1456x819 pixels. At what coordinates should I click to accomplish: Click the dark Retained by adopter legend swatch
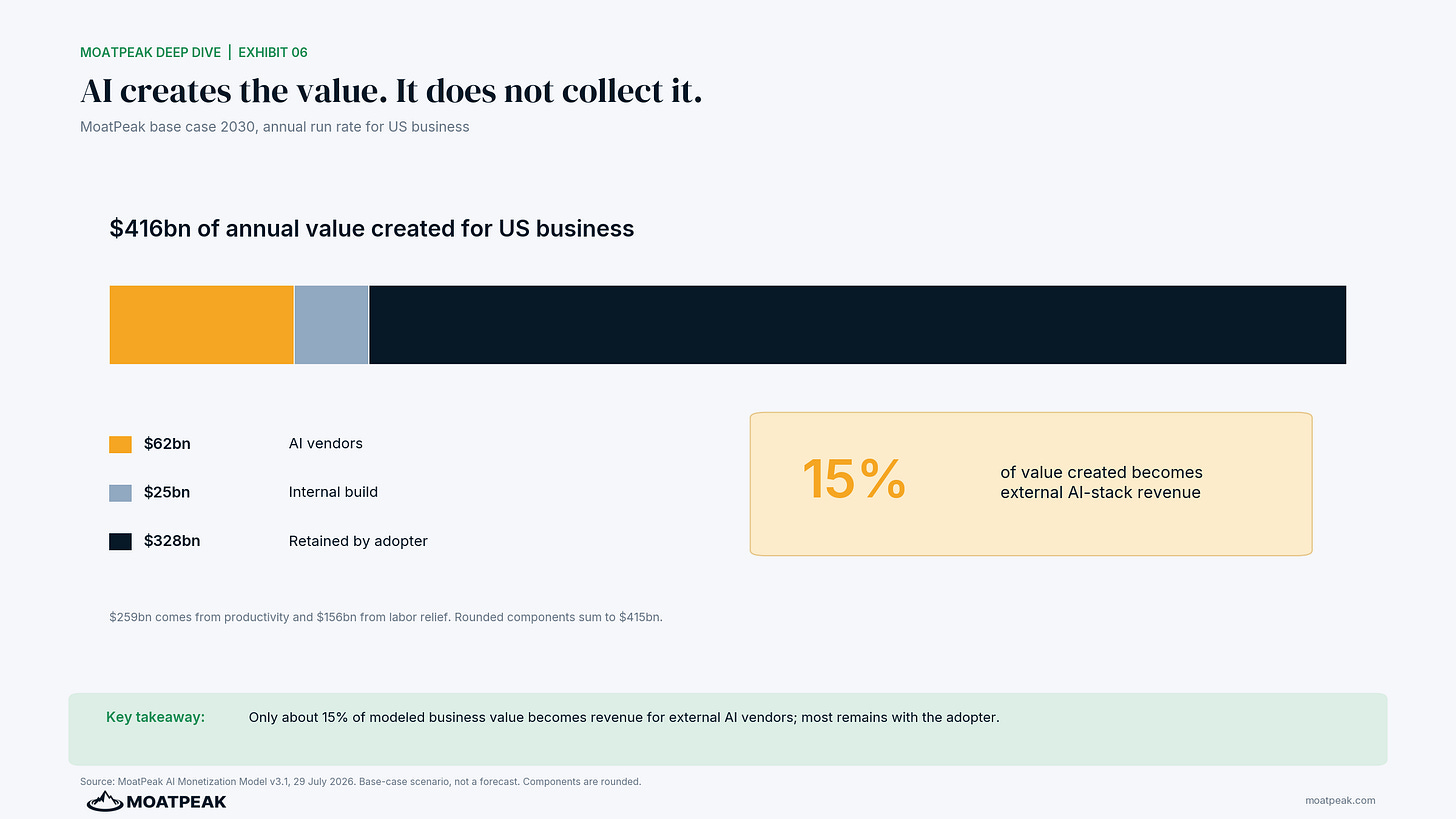click(x=120, y=541)
